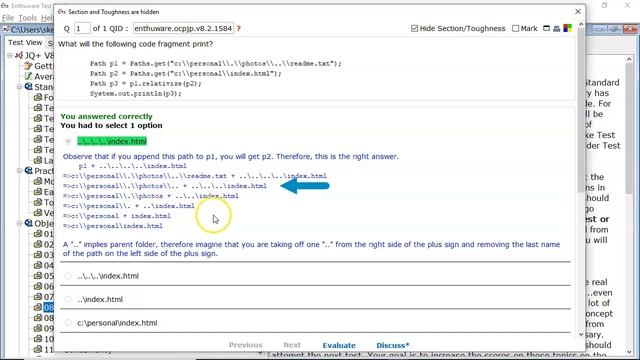Click the Obje… group globe icon
640x360 pixels.
coord(29,223)
